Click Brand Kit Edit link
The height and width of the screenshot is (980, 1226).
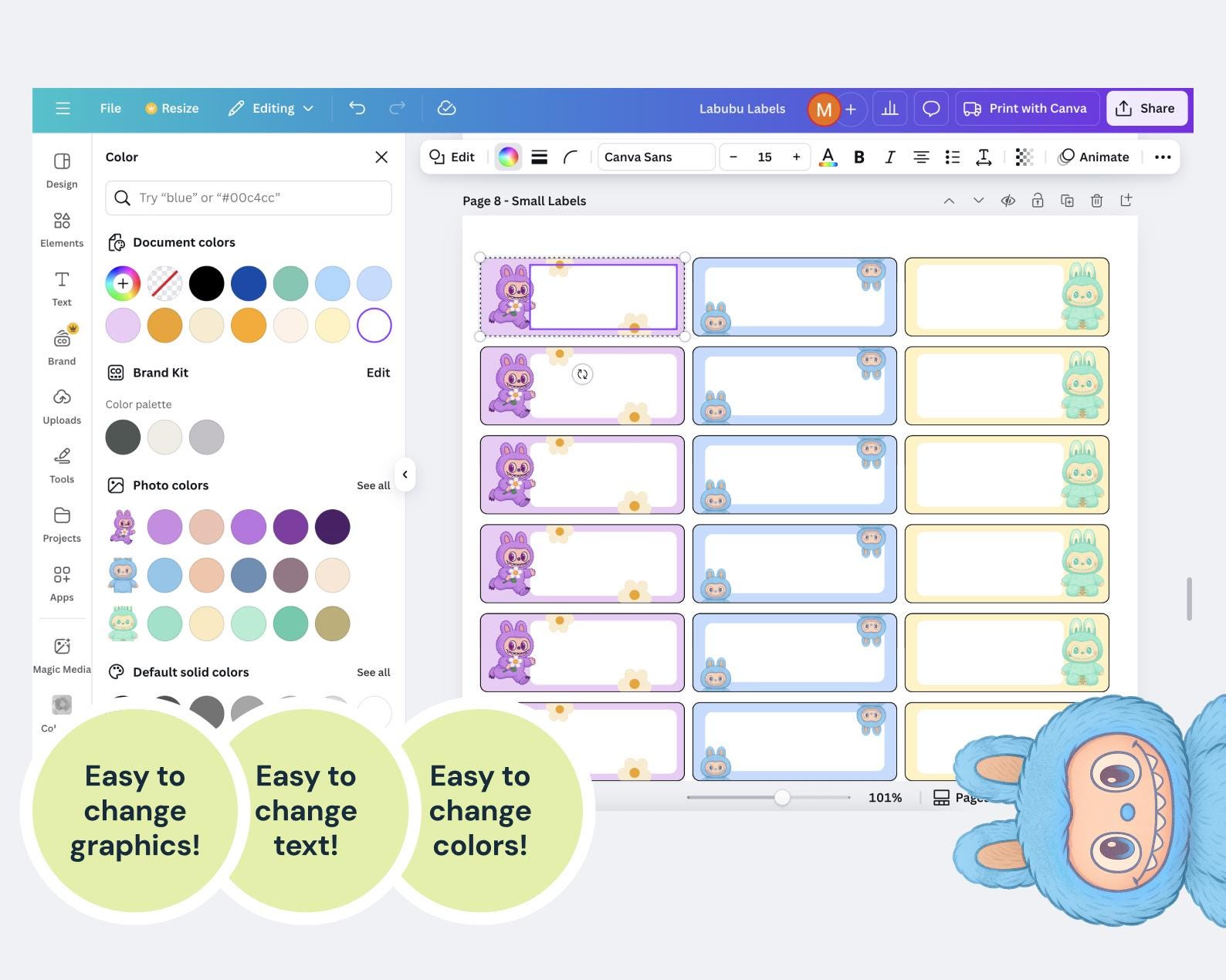[378, 373]
